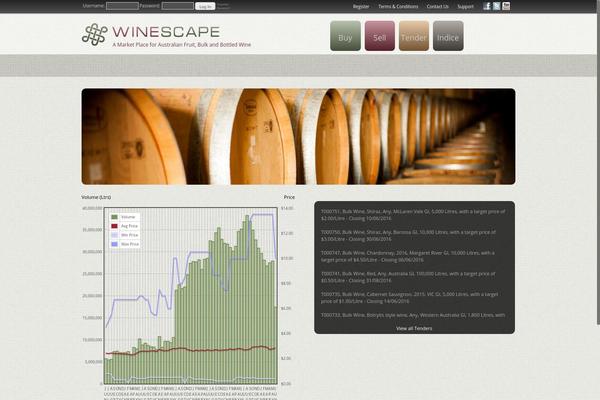The image size is (600, 400).
Task: Open tender T000733 Botrytis style wine
Action: [x=413, y=315]
